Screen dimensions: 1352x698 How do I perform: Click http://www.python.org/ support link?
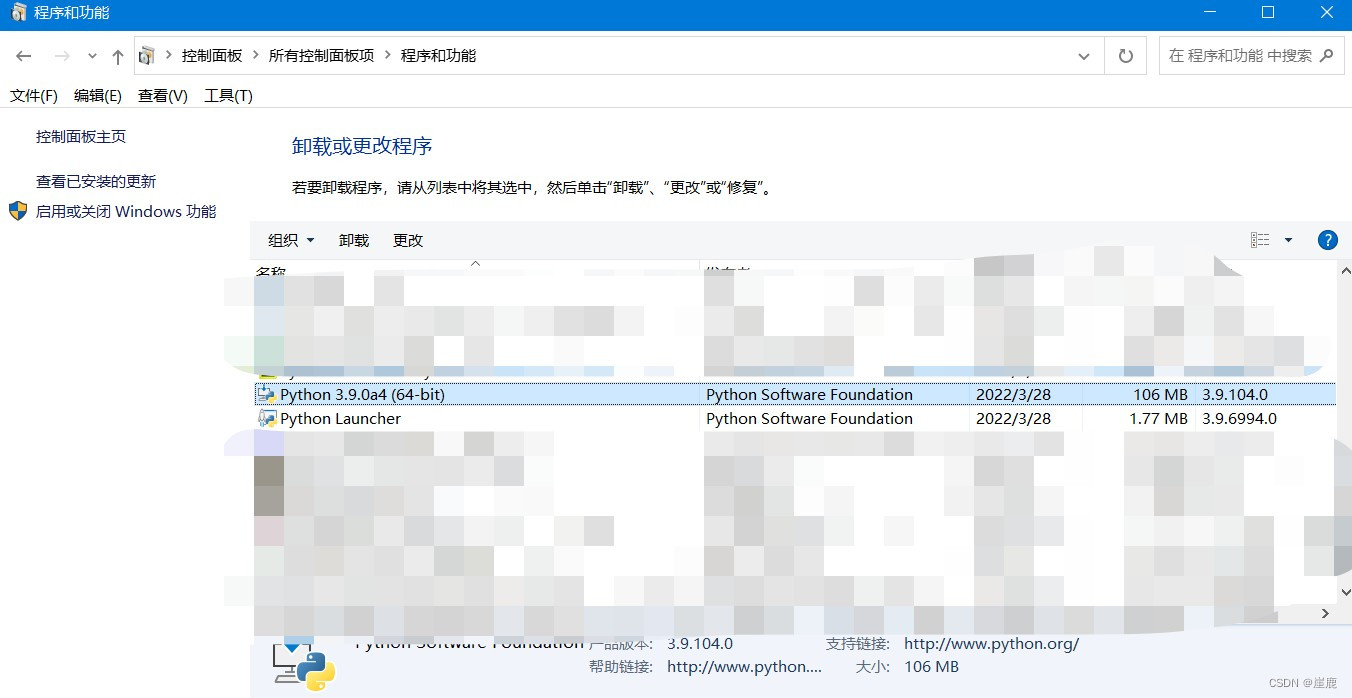pyautogui.click(x=991, y=644)
